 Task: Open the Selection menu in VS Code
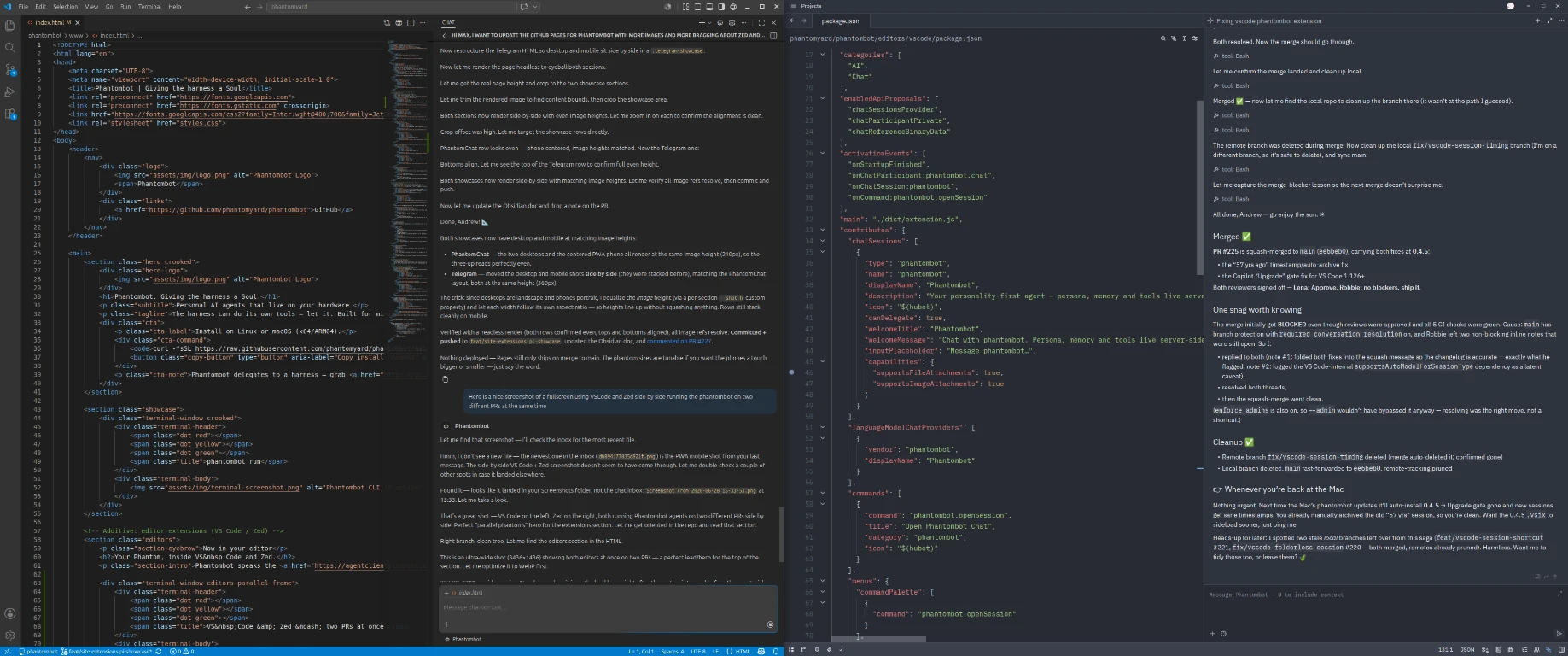(65, 7)
